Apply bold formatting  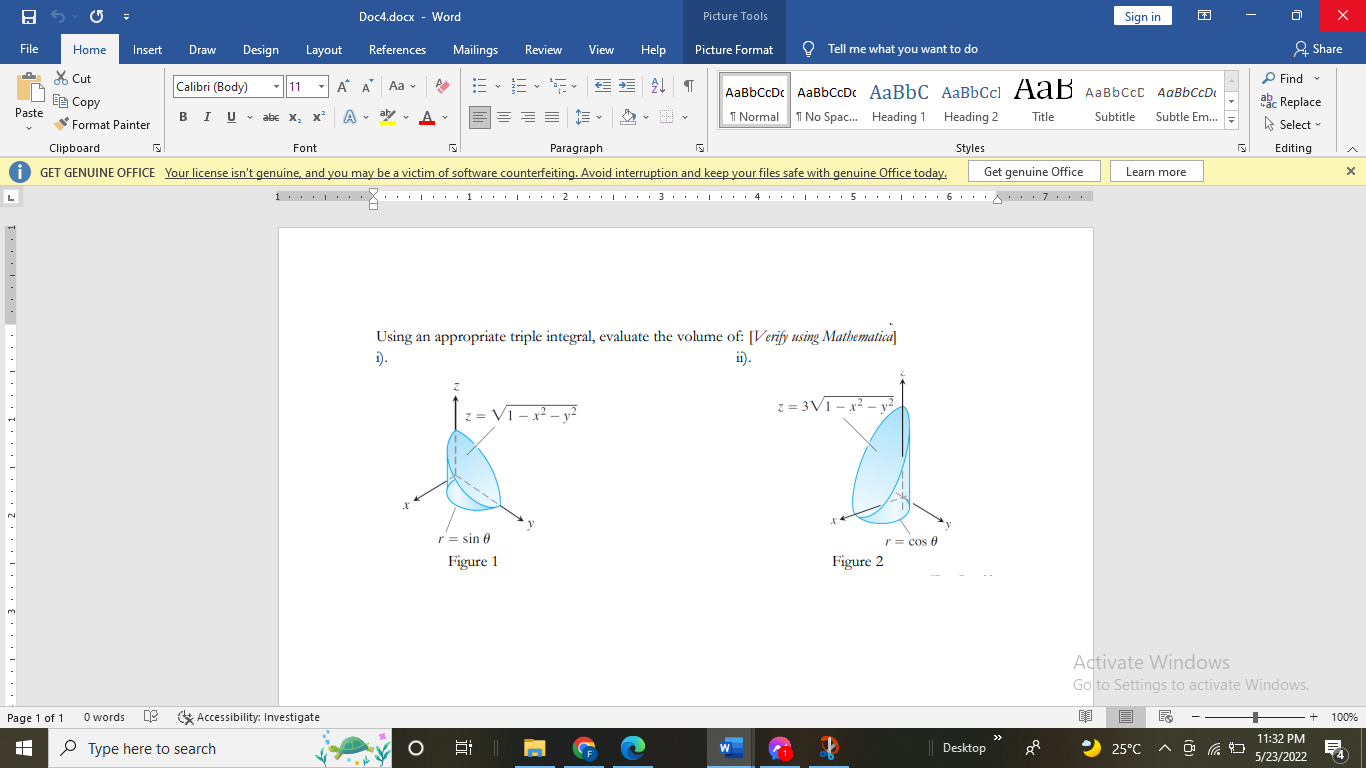coord(182,117)
